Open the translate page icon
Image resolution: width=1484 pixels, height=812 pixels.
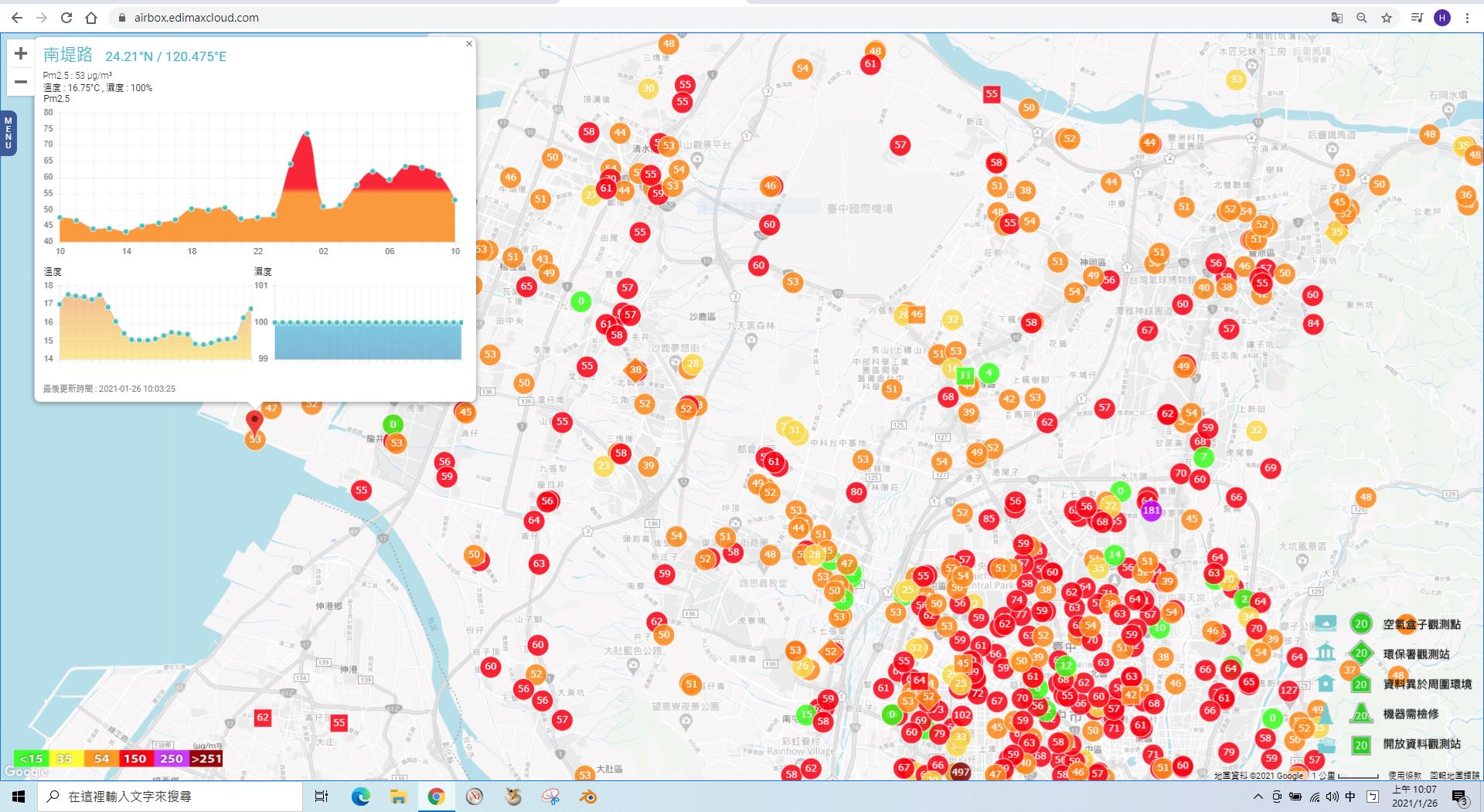[1336, 18]
